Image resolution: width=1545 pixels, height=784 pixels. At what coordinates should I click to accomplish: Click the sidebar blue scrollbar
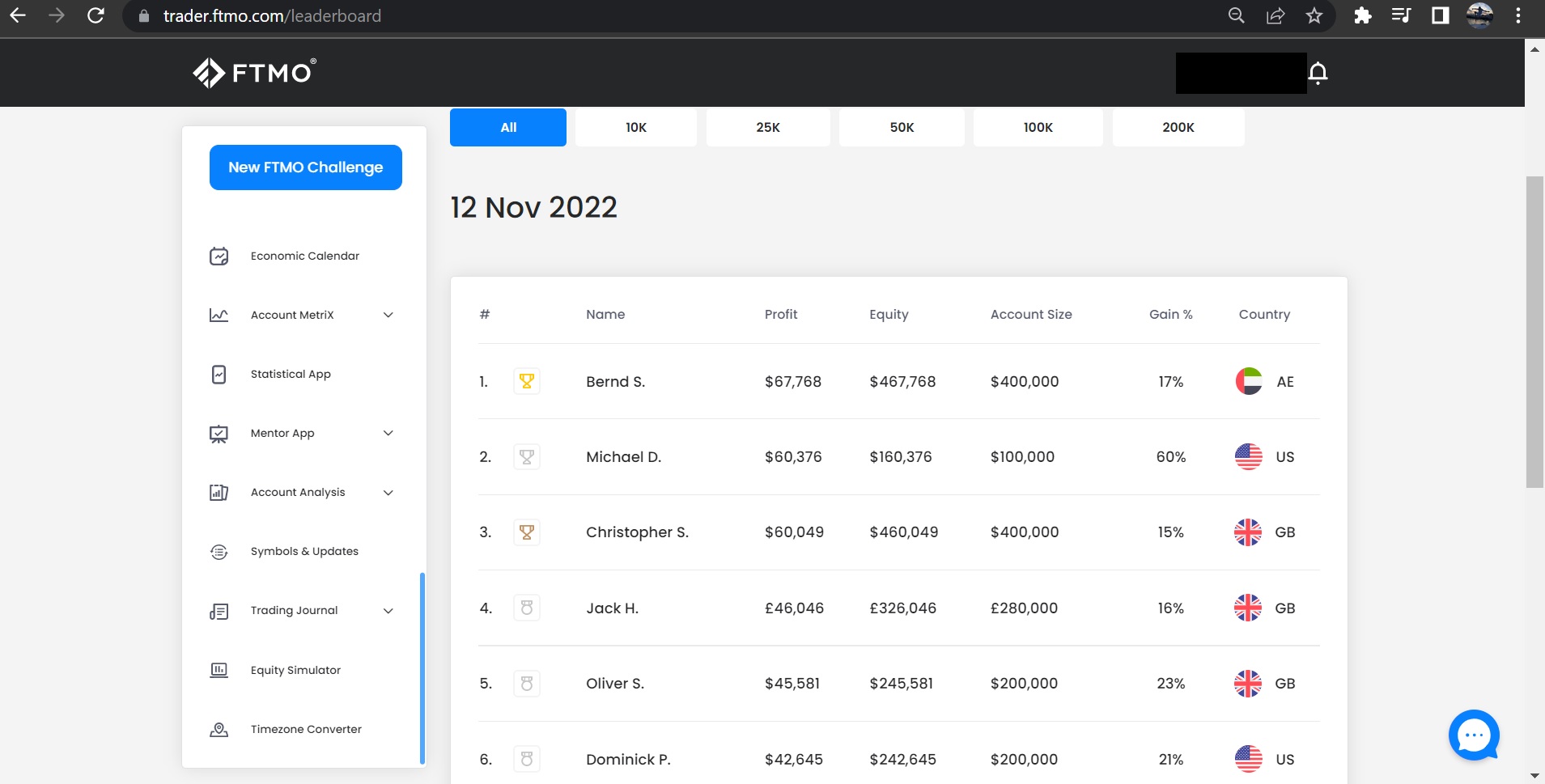click(x=422, y=668)
